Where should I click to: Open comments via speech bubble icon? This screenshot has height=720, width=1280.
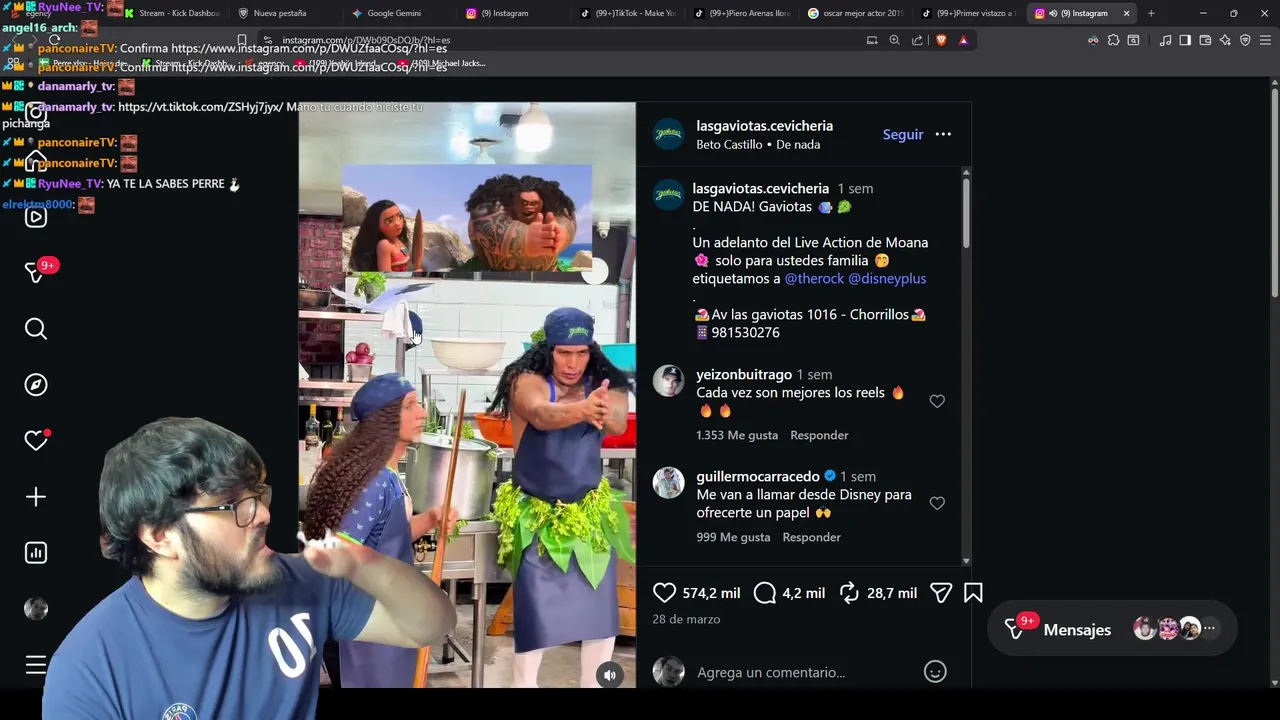click(765, 593)
